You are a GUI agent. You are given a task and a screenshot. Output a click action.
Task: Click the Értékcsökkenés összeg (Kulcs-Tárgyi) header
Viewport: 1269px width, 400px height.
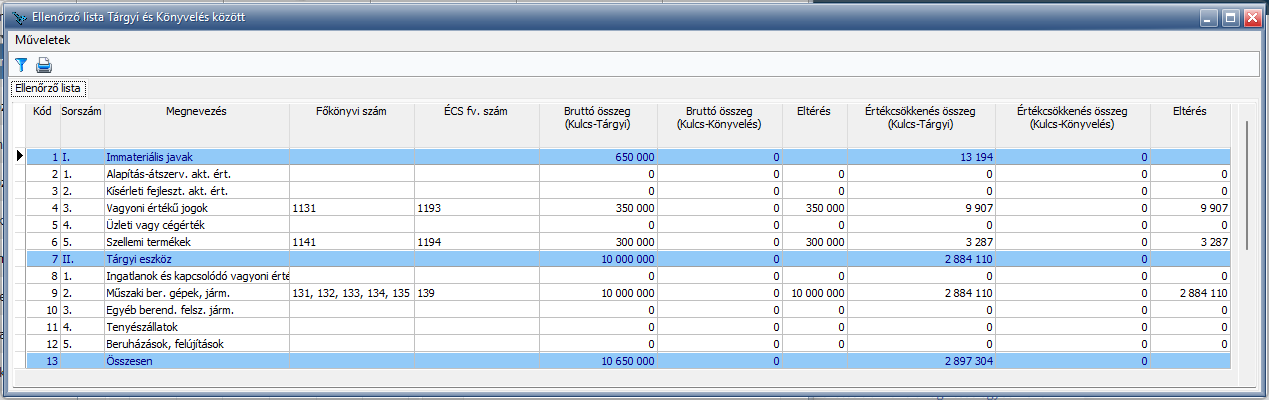pyautogui.click(x=923, y=124)
